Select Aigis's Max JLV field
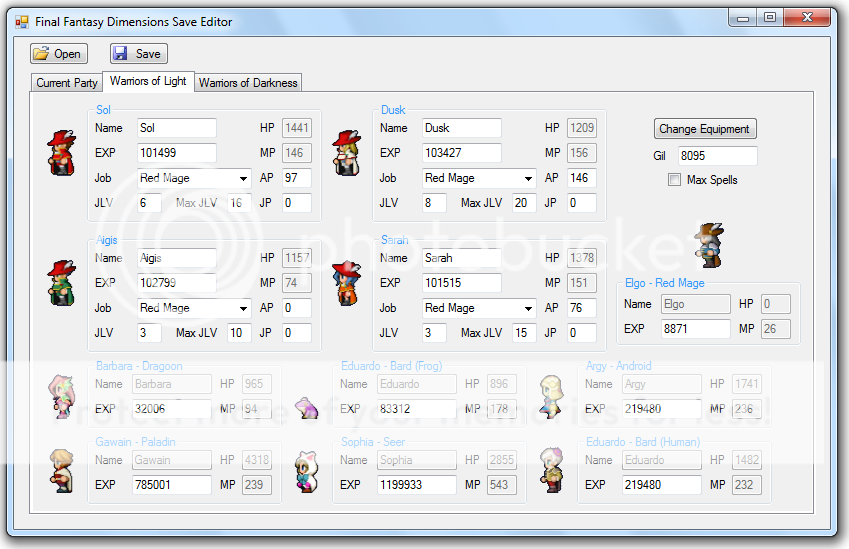 point(238,333)
